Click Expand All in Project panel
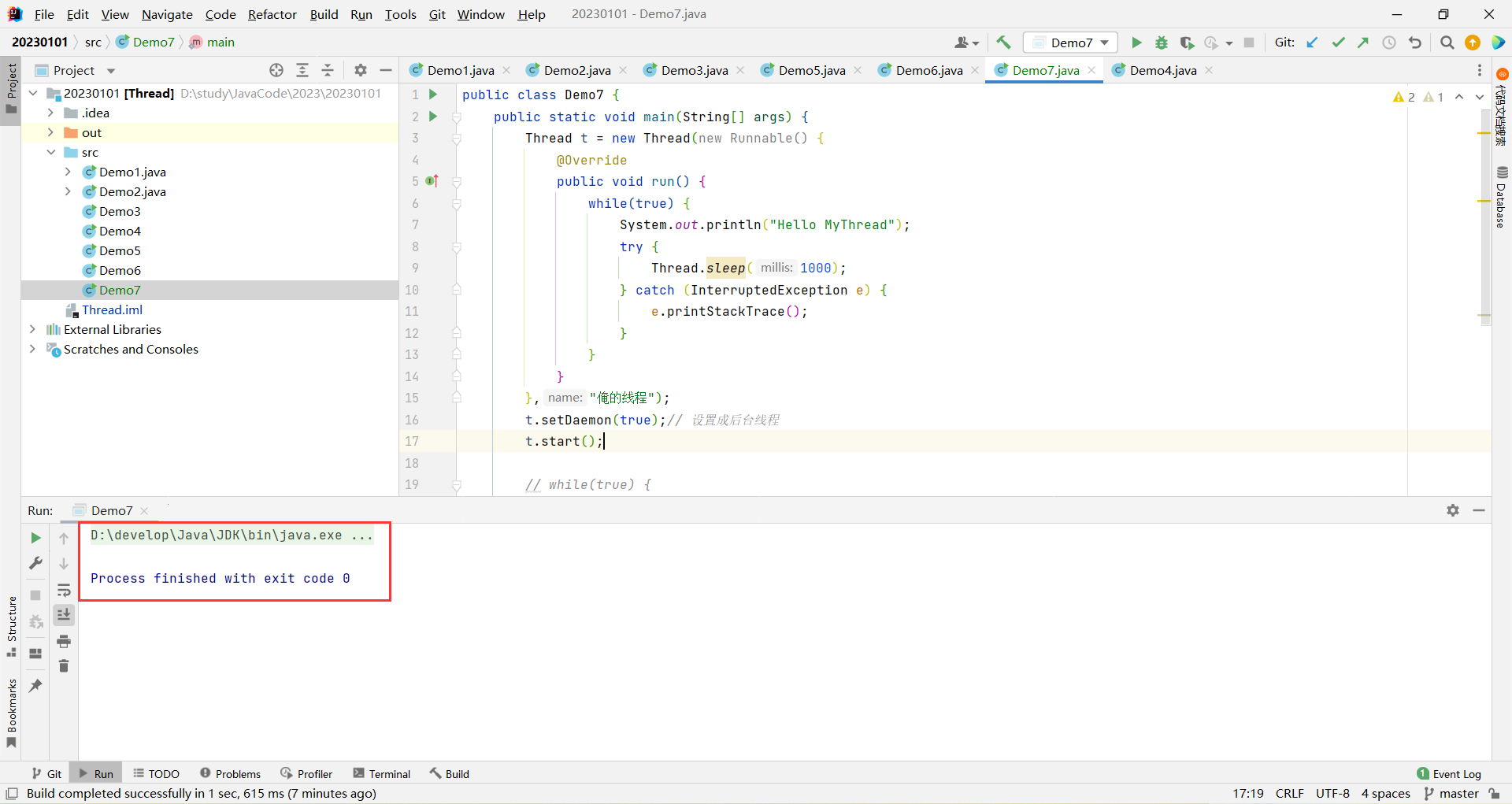The image size is (1512, 804). (302, 70)
